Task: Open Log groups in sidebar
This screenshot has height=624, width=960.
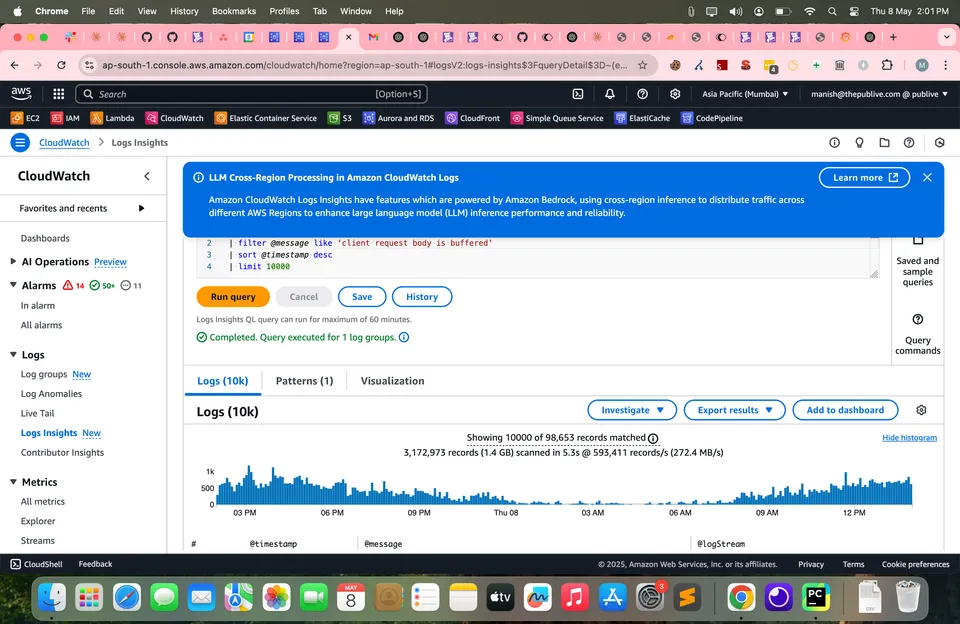Action: pyautogui.click(x=44, y=374)
